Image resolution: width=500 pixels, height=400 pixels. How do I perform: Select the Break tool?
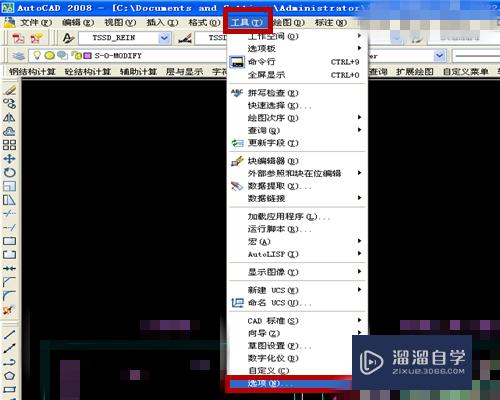tap(9, 255)
